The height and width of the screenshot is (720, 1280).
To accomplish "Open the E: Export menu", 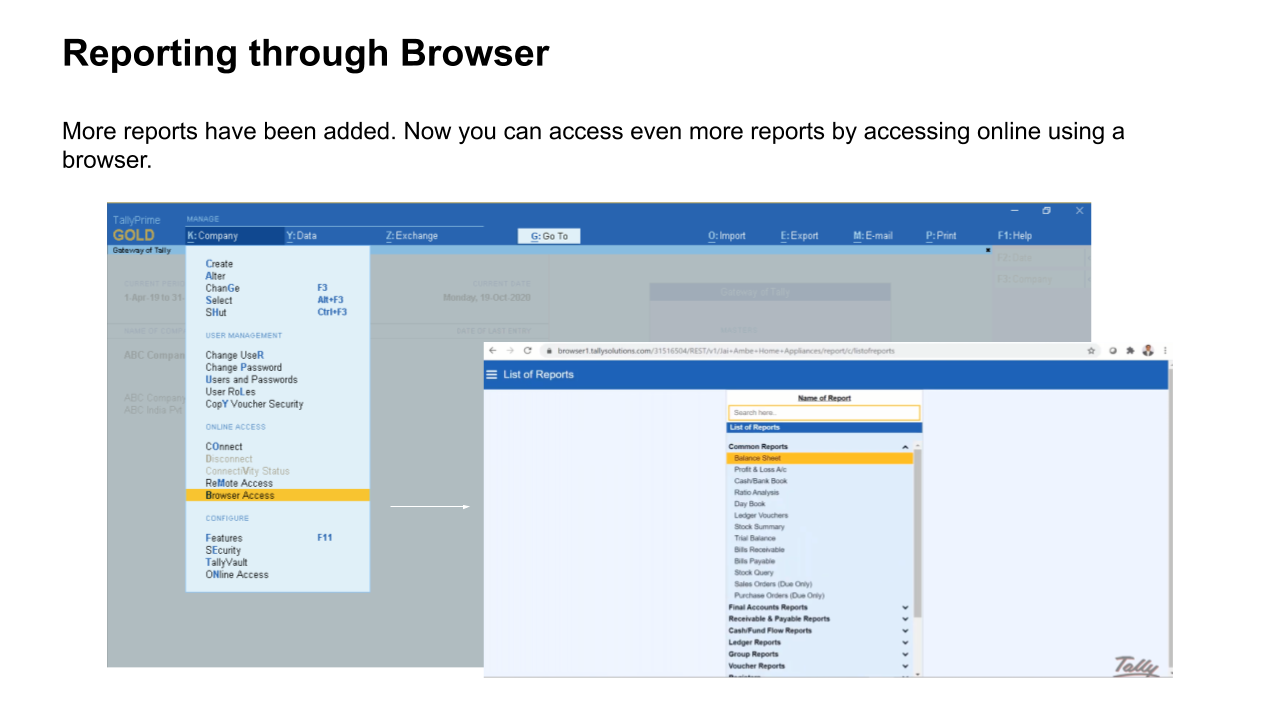I will (799, 236).
